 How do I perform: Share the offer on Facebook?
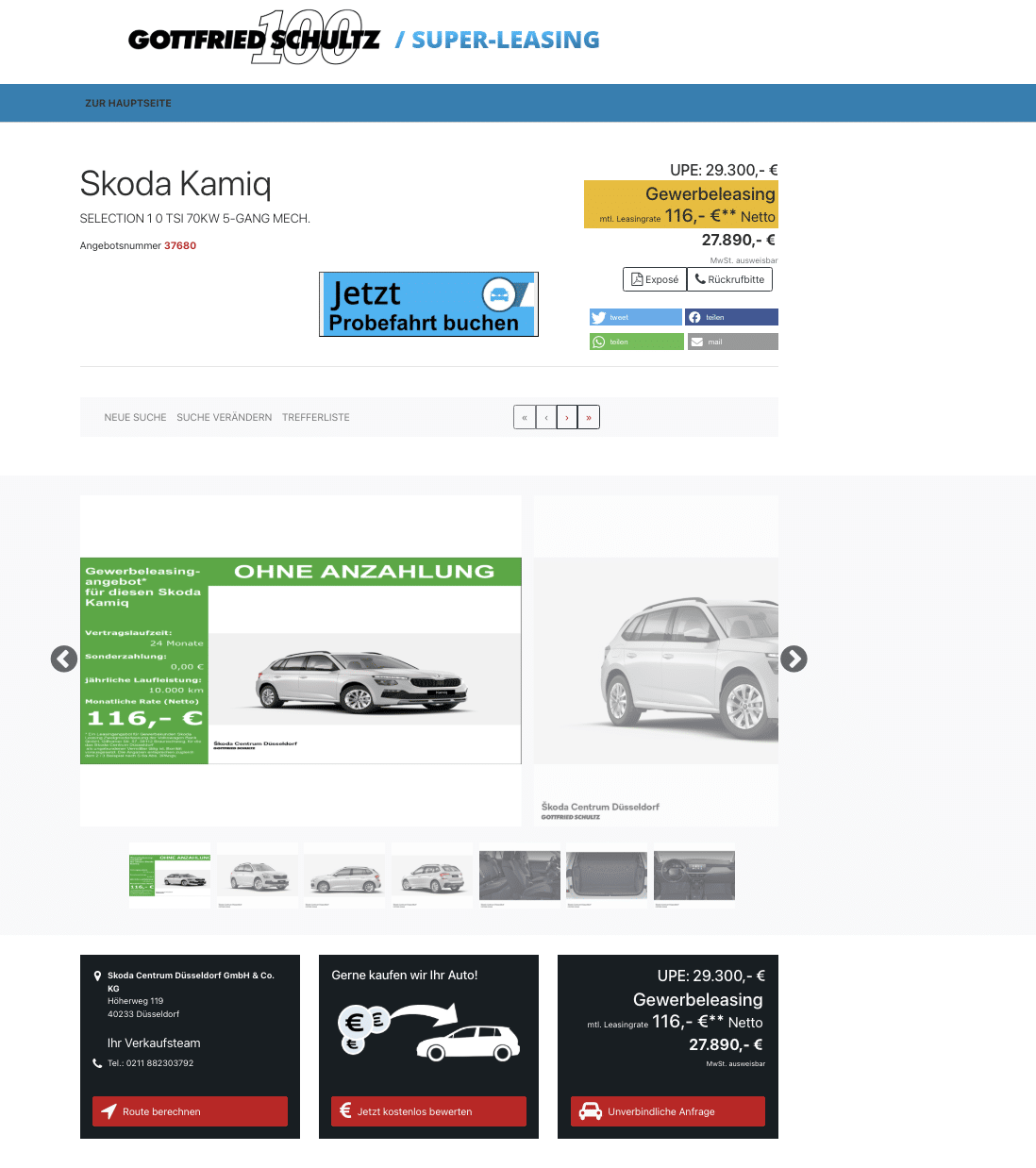pyautogui.click(x=732, y=317)
